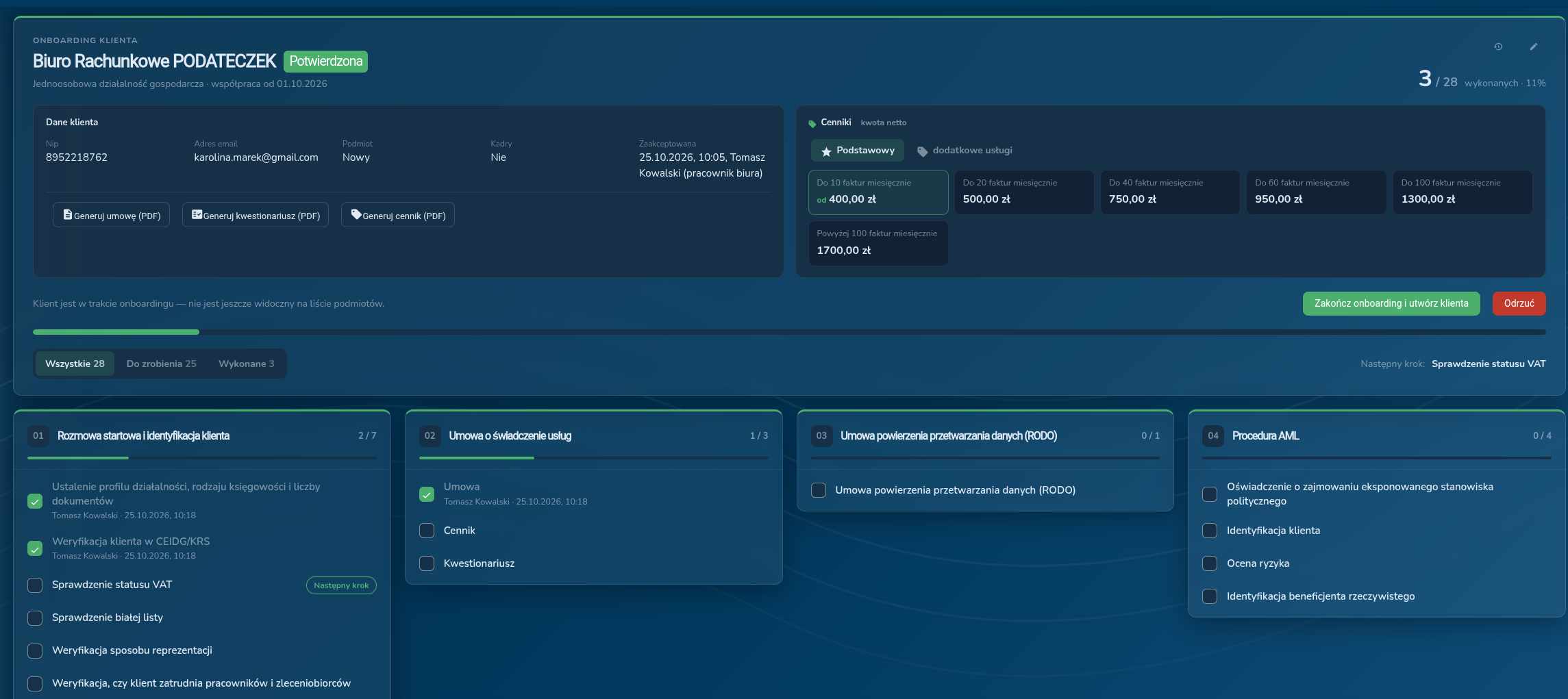This screenshot has width=1568, height=699.
Task: Uncheck the completed Umowa checkbox
Action: [427, 494]
